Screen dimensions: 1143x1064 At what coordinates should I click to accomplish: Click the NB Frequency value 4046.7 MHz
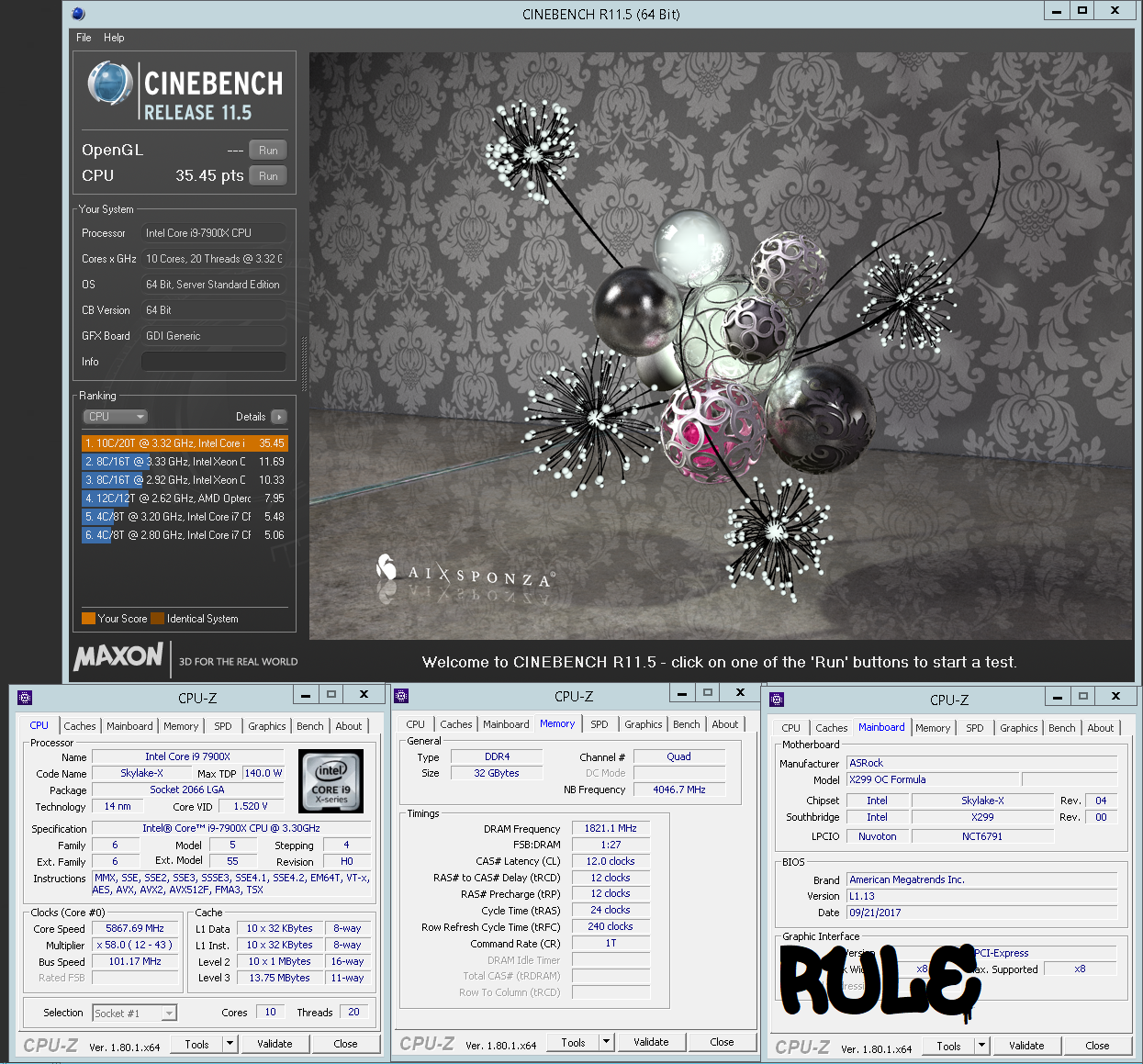click(679, 790)
